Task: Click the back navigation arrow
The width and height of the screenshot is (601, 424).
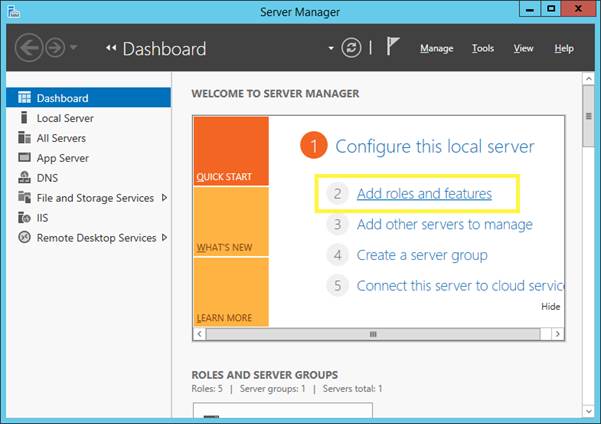Action: pyautogui.click(x=29, y=48)
